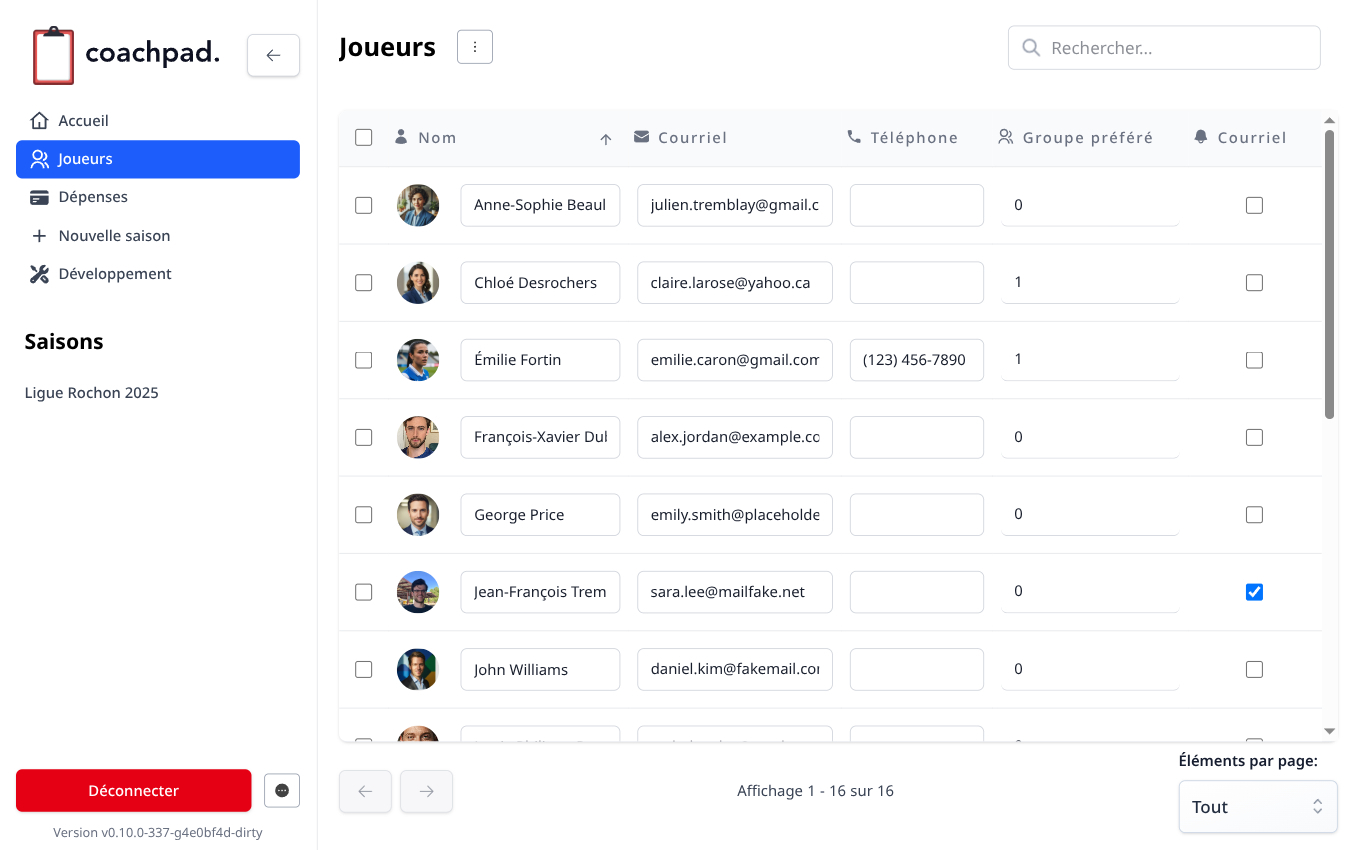Select the Développement tools icon
This screenshot has width=1355, height=850.
39,273
